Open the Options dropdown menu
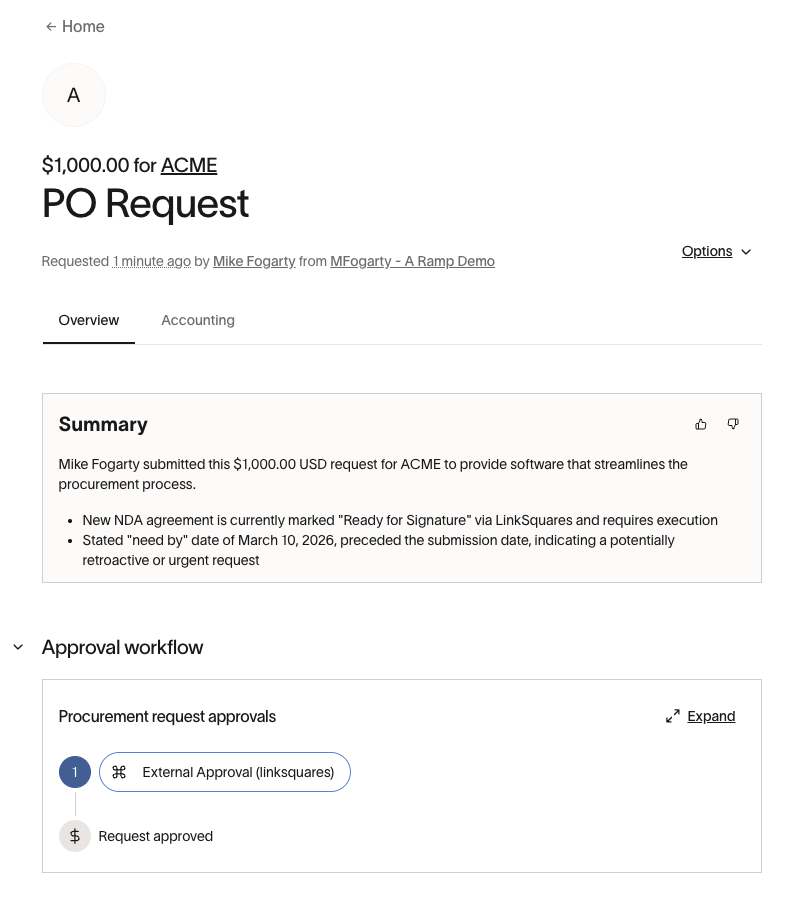The height and width of the screenshot is (901, 804). [x=716, y=252]
